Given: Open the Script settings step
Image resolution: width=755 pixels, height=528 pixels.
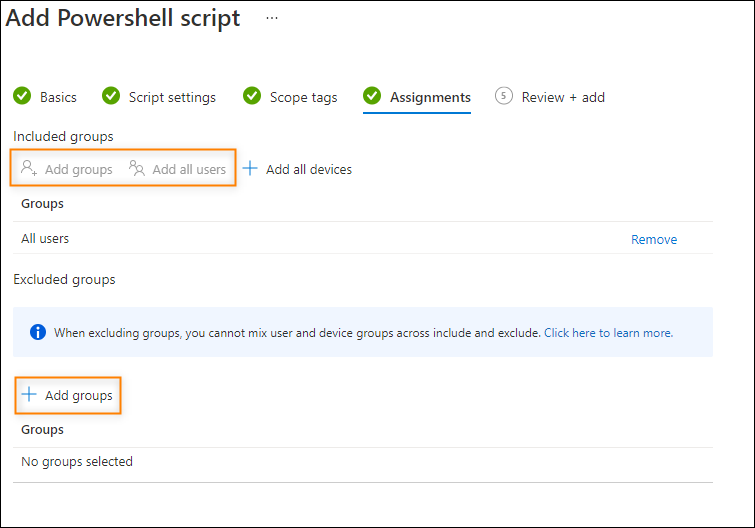Looking at the screenshot, I should coord(172,97).
